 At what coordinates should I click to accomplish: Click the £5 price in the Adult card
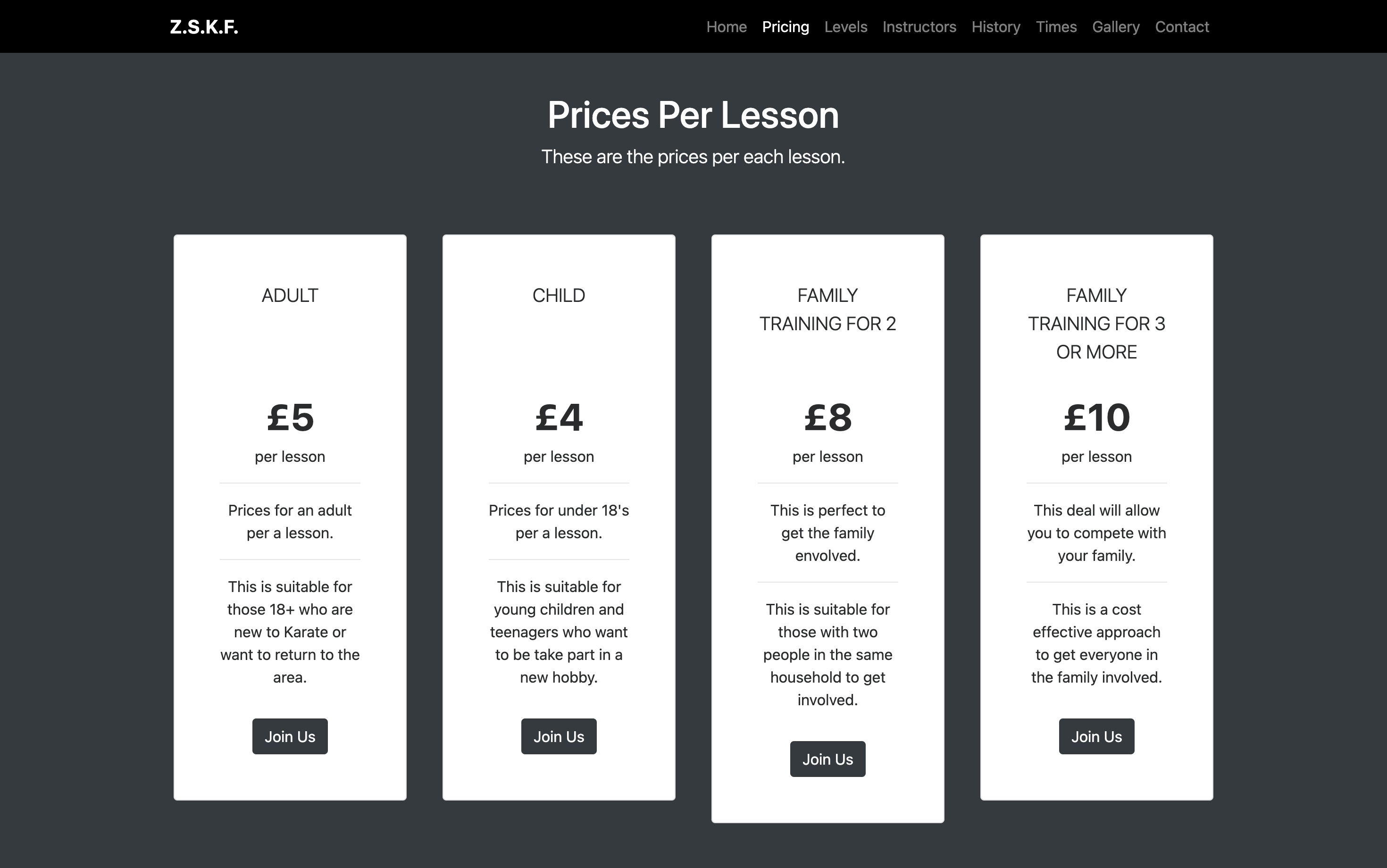[x=290, y=417]
